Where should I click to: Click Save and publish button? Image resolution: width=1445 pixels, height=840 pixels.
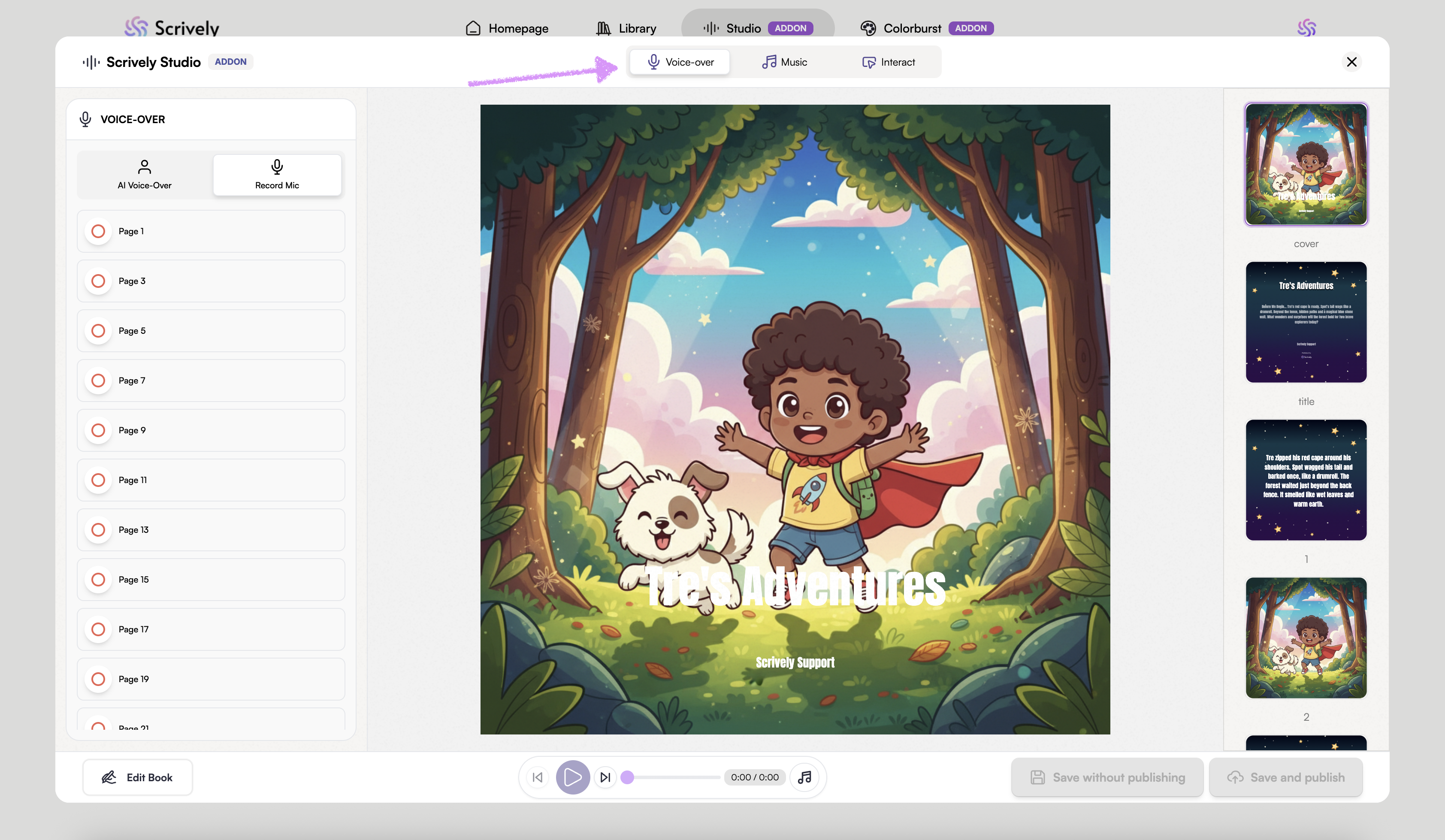(x=1285, y=777)
